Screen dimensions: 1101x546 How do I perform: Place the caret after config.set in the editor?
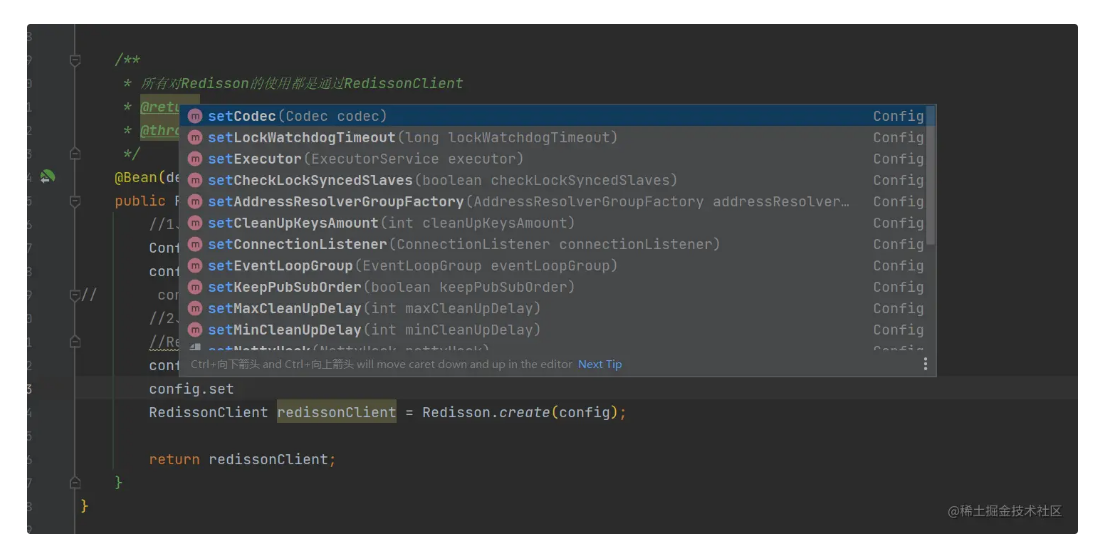pos(234,388)
